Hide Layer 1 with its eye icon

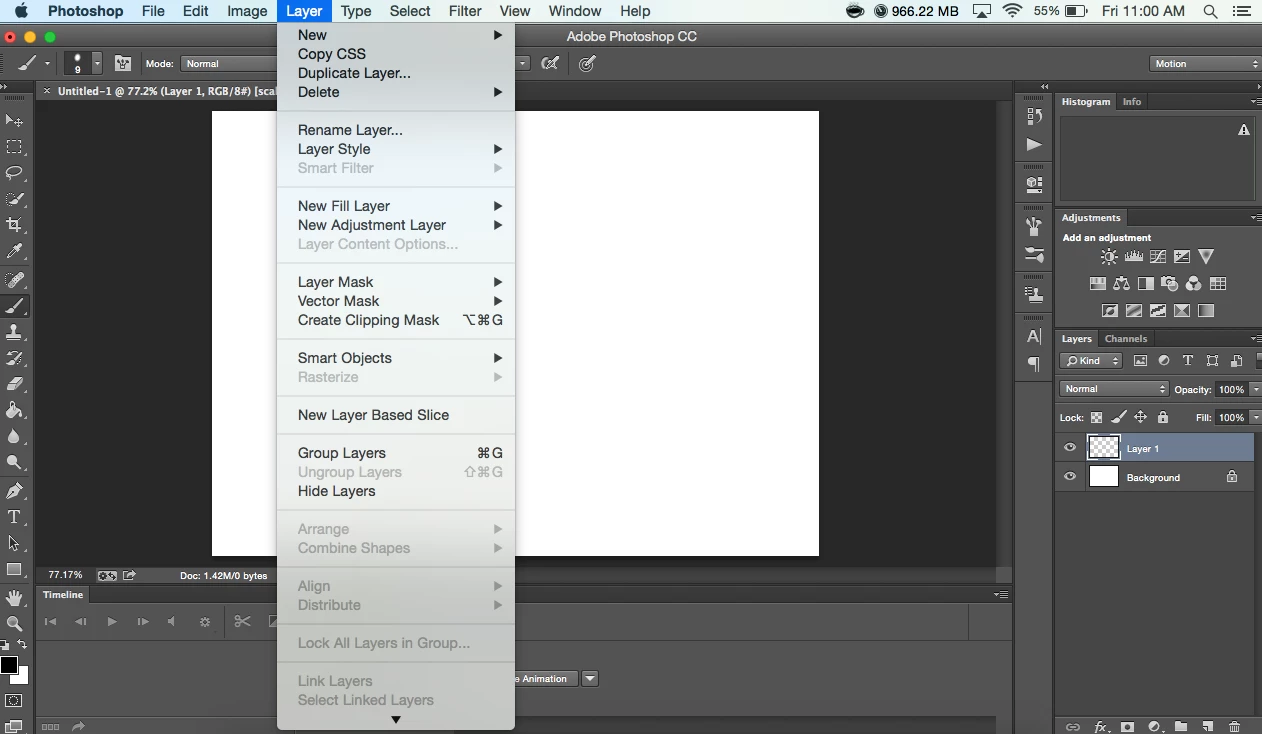click(x=1070, y=448)
